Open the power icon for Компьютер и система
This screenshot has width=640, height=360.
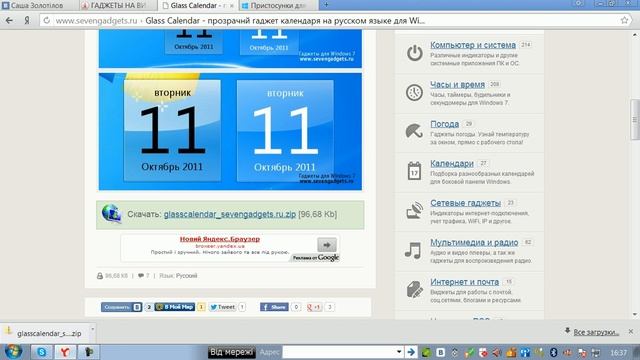click(x=414, y=53)
